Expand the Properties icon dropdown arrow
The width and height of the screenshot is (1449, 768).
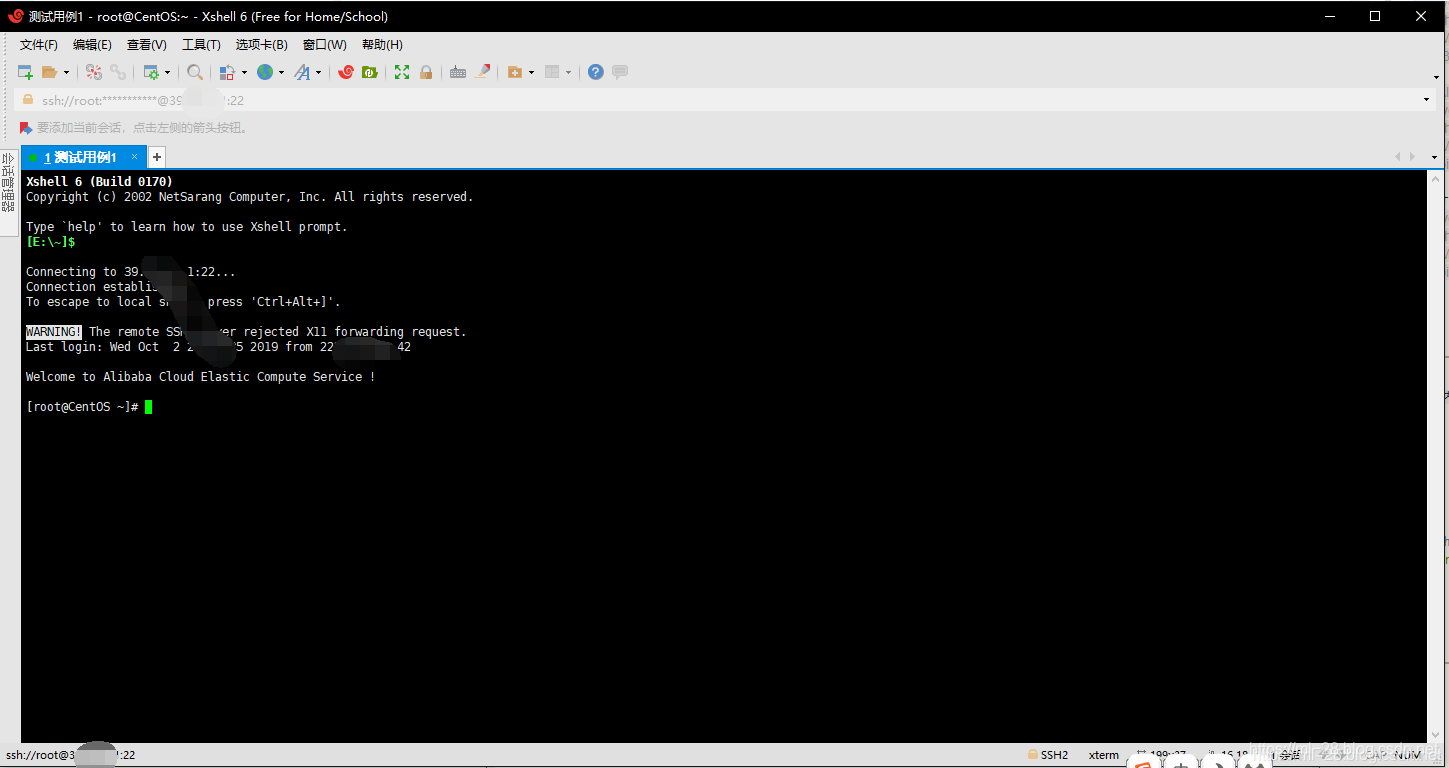(x=167, y=72)
